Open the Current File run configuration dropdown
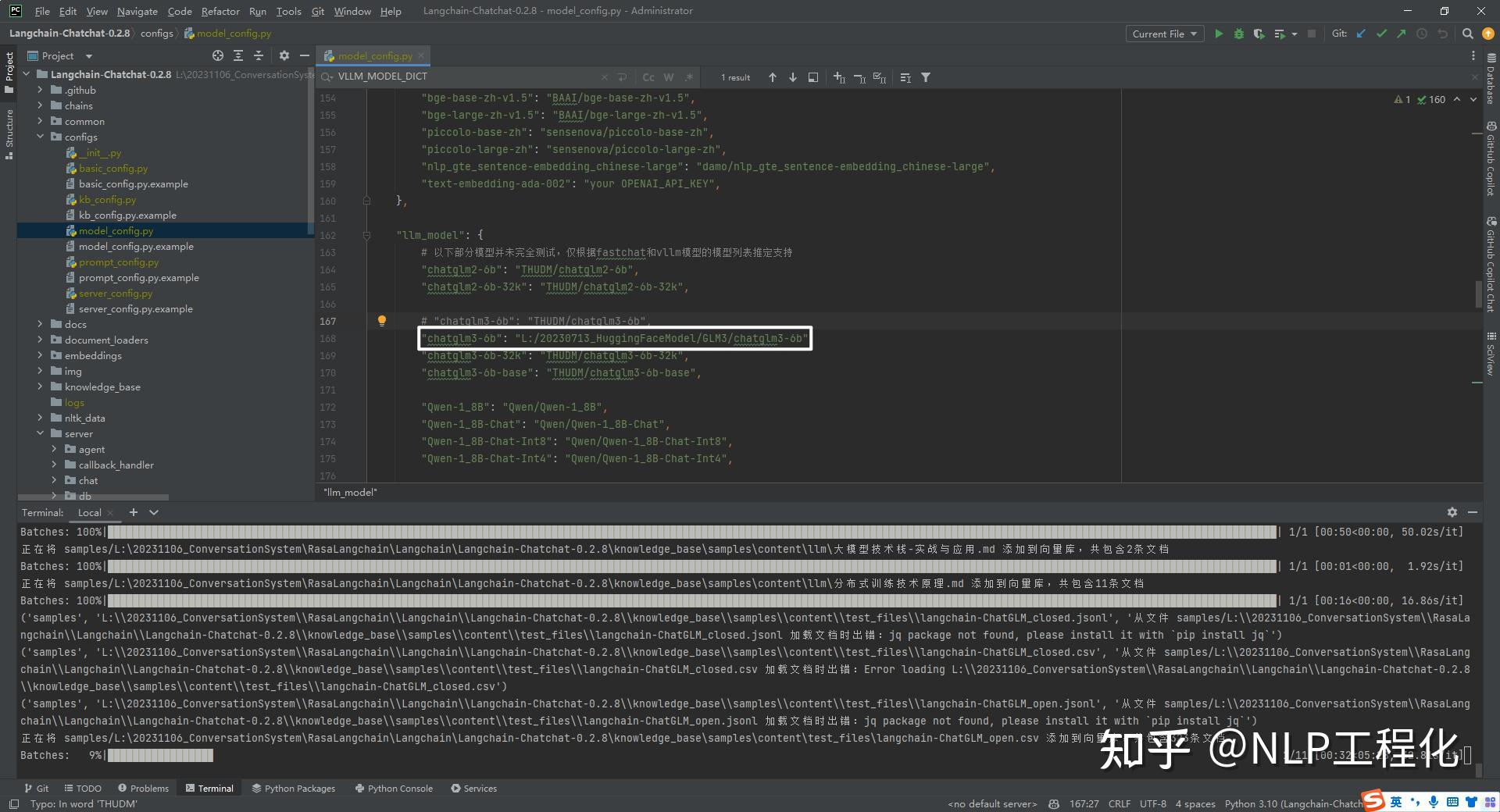 1164,34
